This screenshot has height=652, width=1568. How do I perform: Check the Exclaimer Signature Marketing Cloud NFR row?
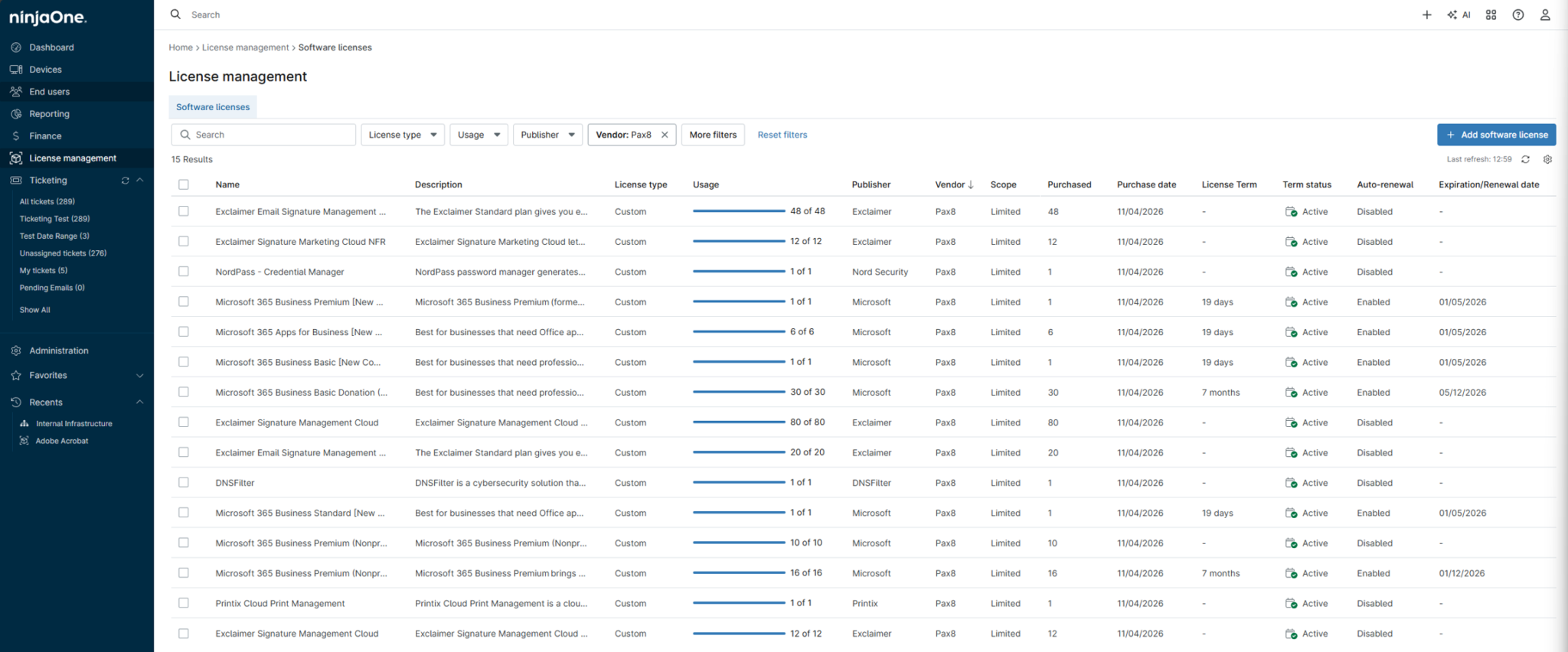[184, 241]
